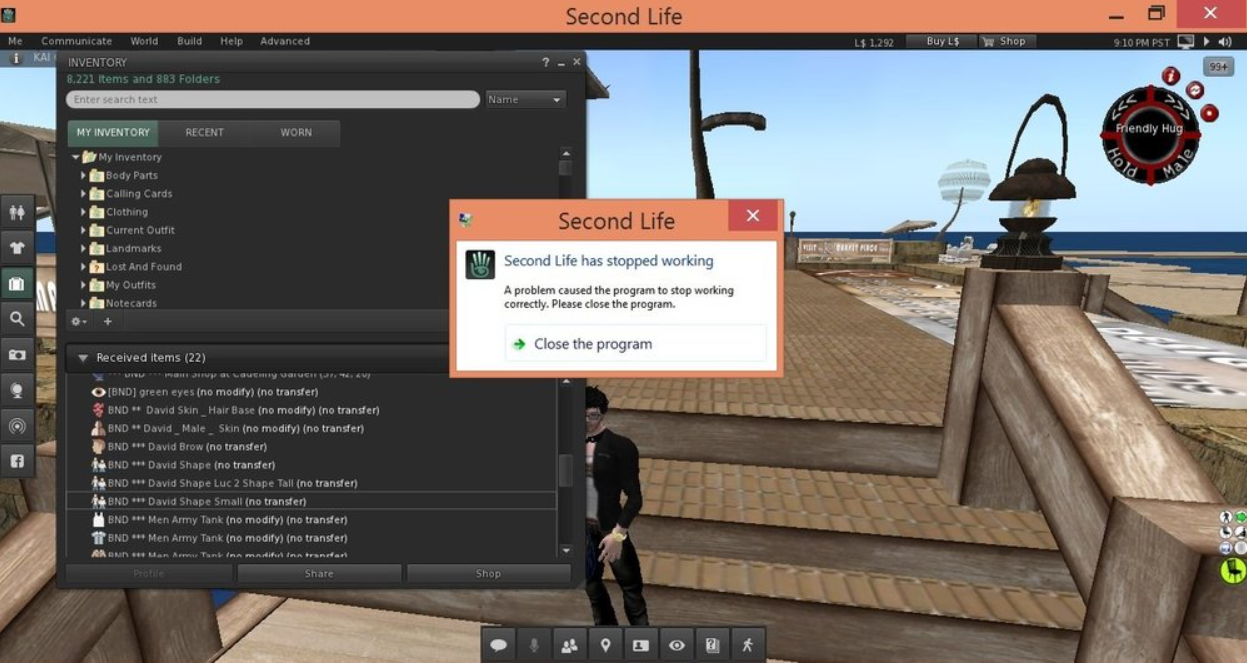Open the Build menu
Viewport: 1247px width, 663px height.
188,41
